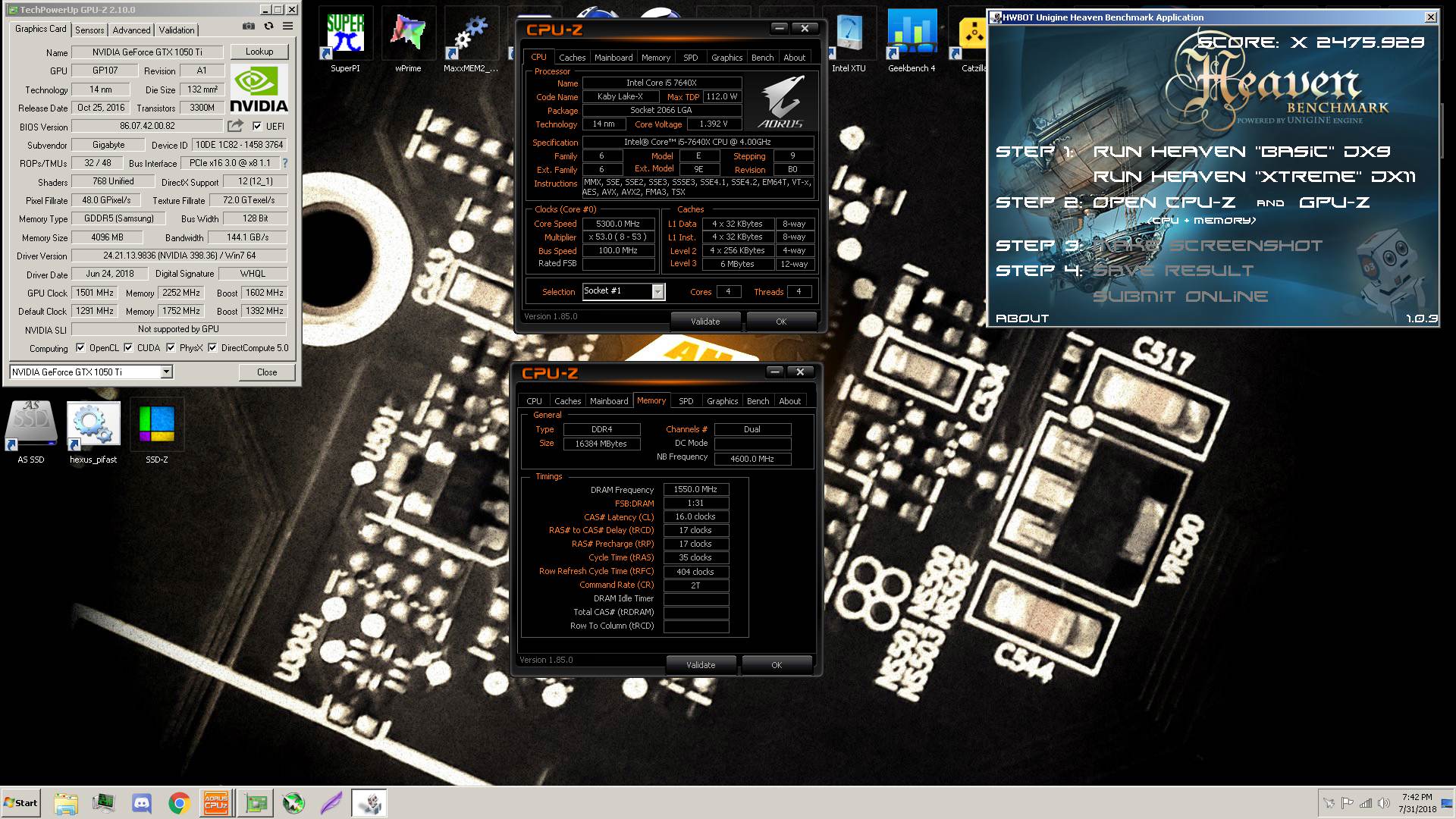Image resolution: width=1456 pixels, height=819 pixels.
Task: Open the system monitor taskbar icon
Action: click(x=104, y=803)
